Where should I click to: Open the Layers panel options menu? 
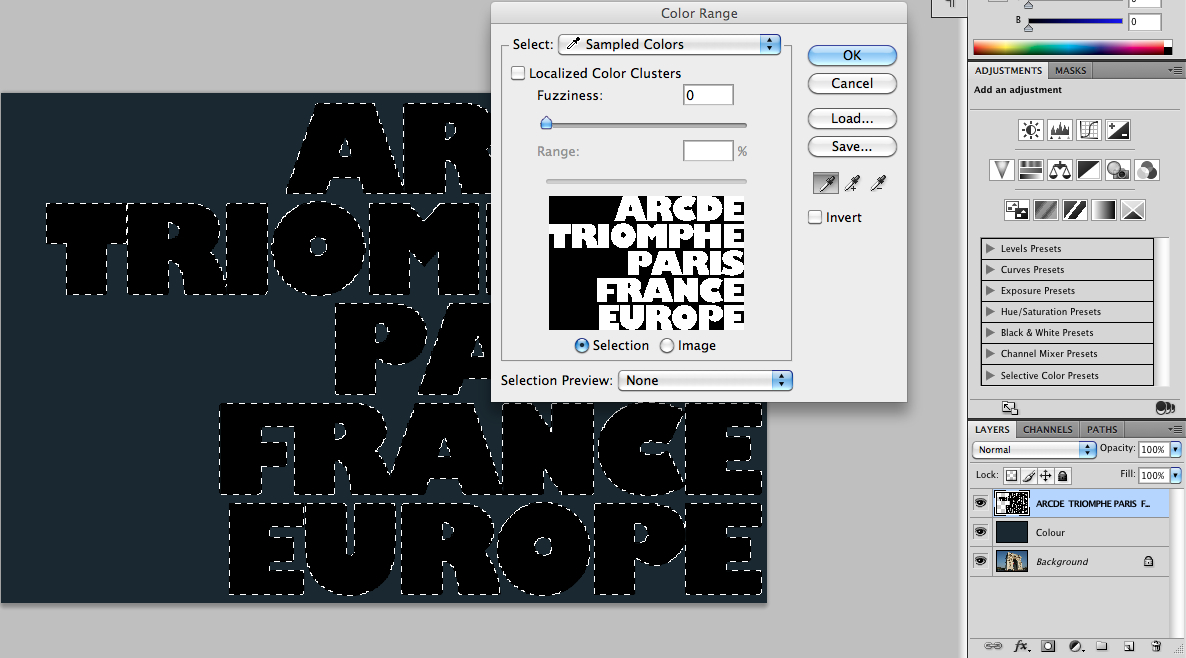tap(1175, 429)
